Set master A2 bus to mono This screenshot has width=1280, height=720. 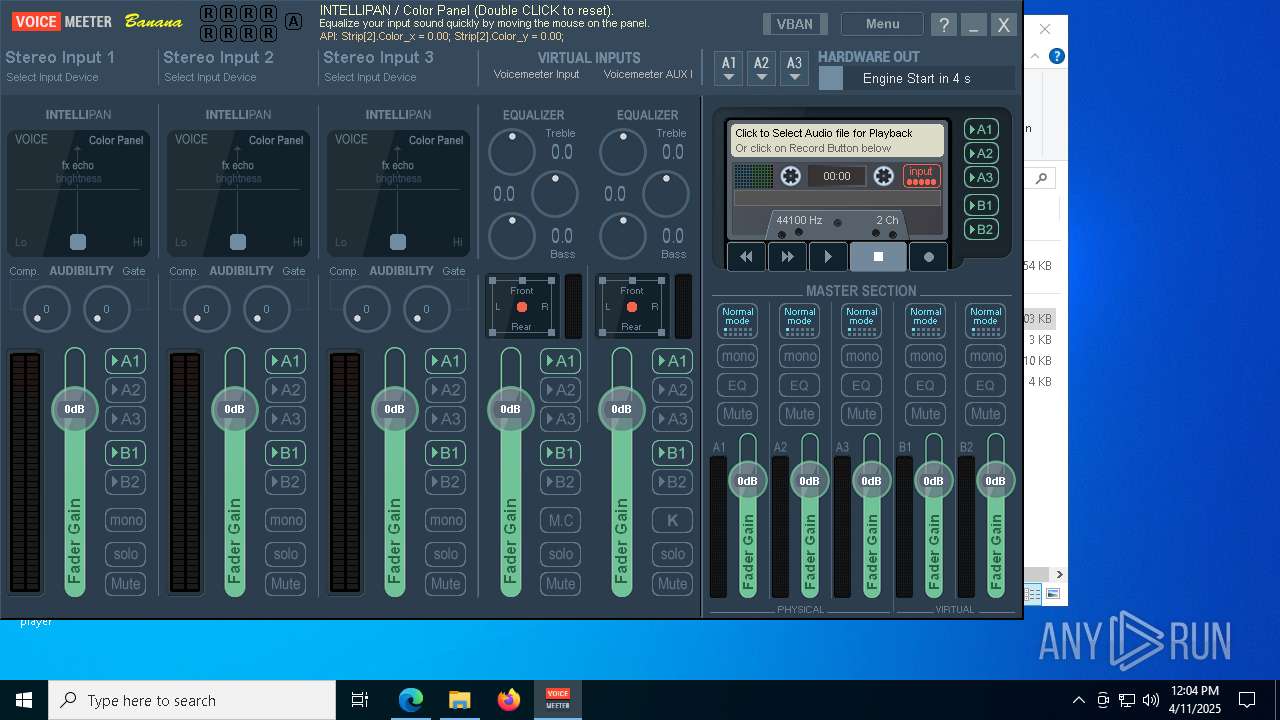(799, 356)
